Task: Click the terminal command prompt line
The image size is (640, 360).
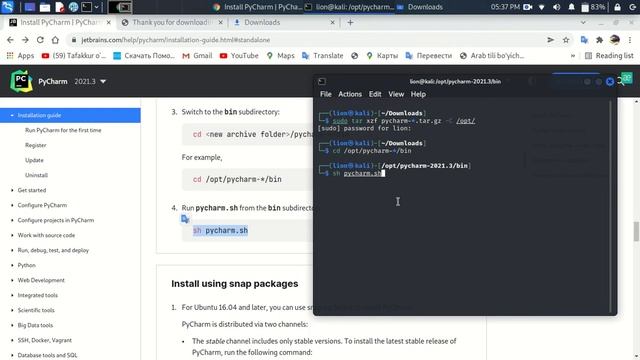Action: click(x=353, y=173)
